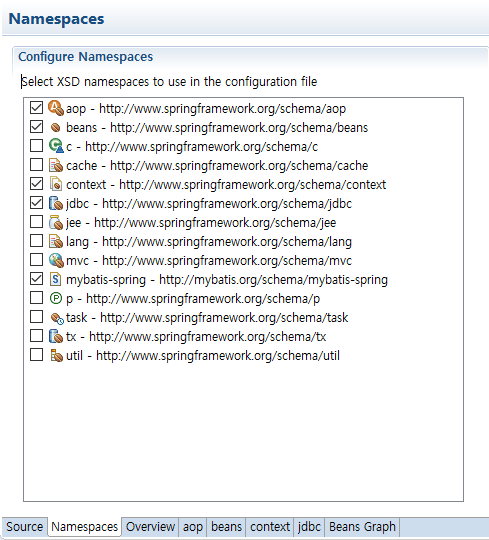Screen dimensions: 489x540
Task: Enable the cache namespace checkbox
Action: coord(37,165)
